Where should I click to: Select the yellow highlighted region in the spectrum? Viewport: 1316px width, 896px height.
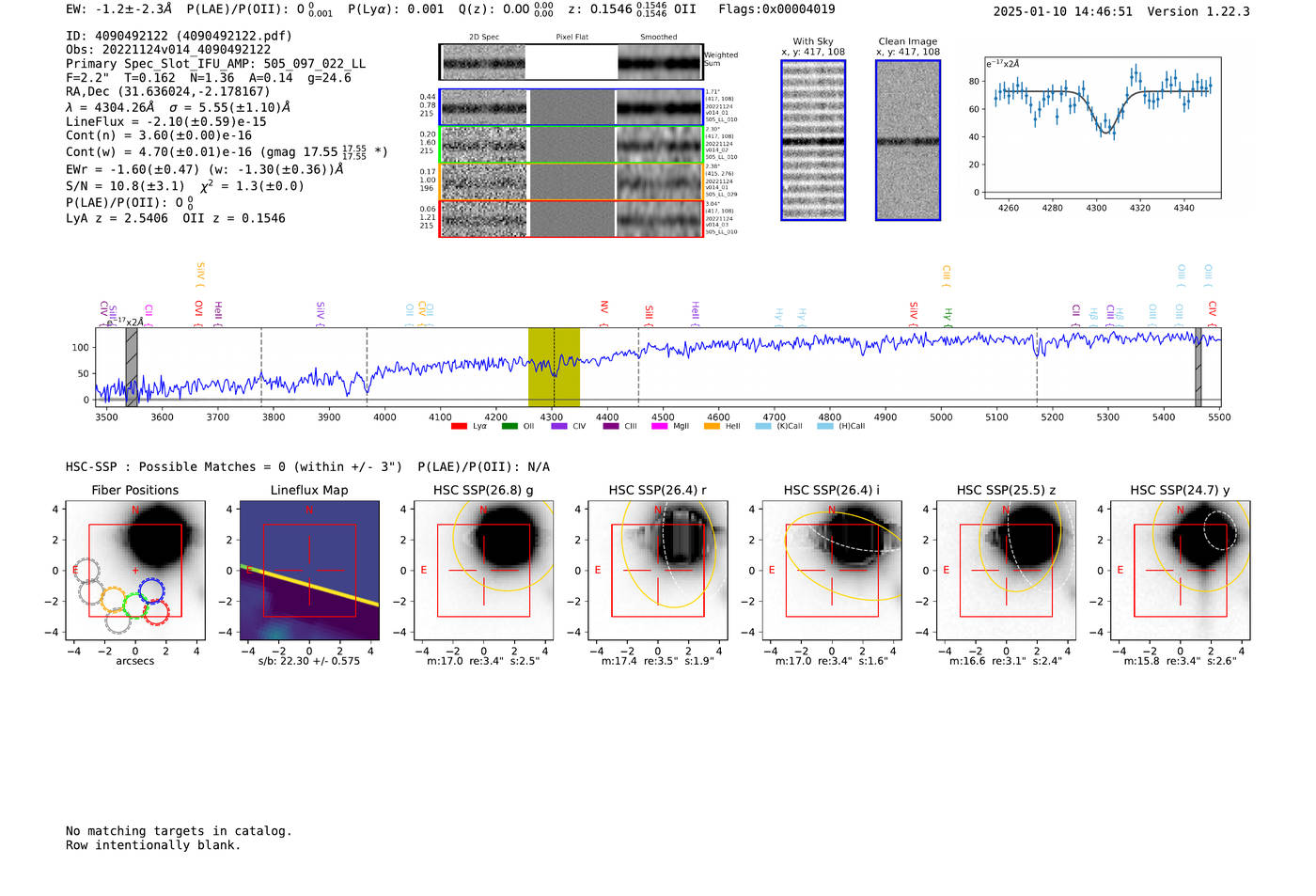(554, 367)
